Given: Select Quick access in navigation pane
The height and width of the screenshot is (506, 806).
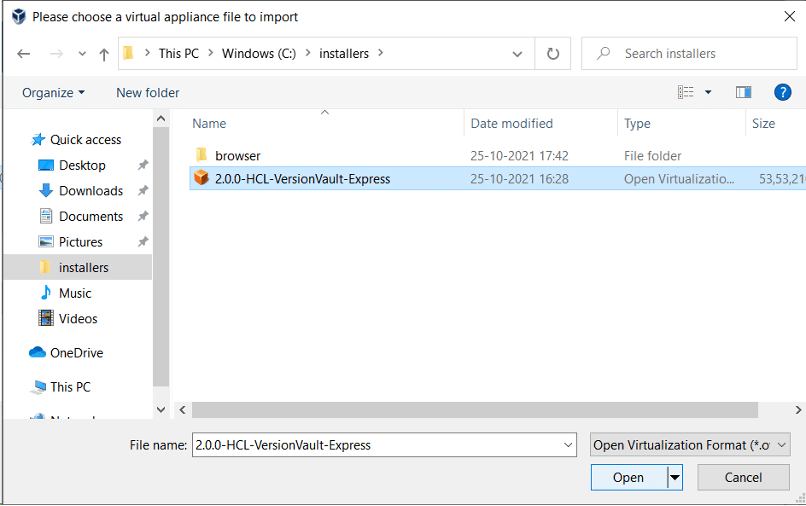Looking at the screenshot, I should (85, 139).
